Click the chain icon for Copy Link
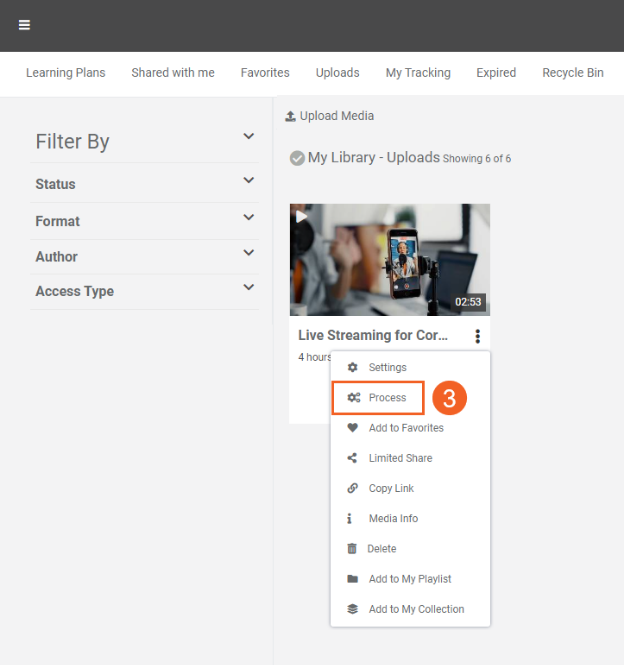Viewport: 624px width, 666px height. tap(352, 488)
